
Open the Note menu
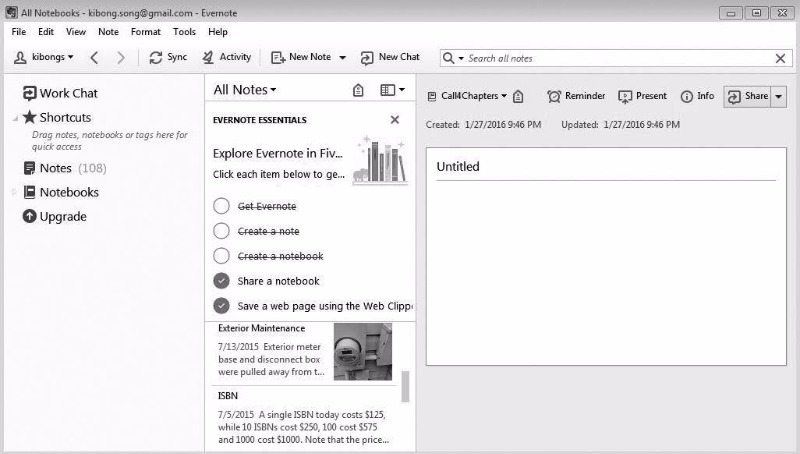pyautogui.click(x=108, y=32)
